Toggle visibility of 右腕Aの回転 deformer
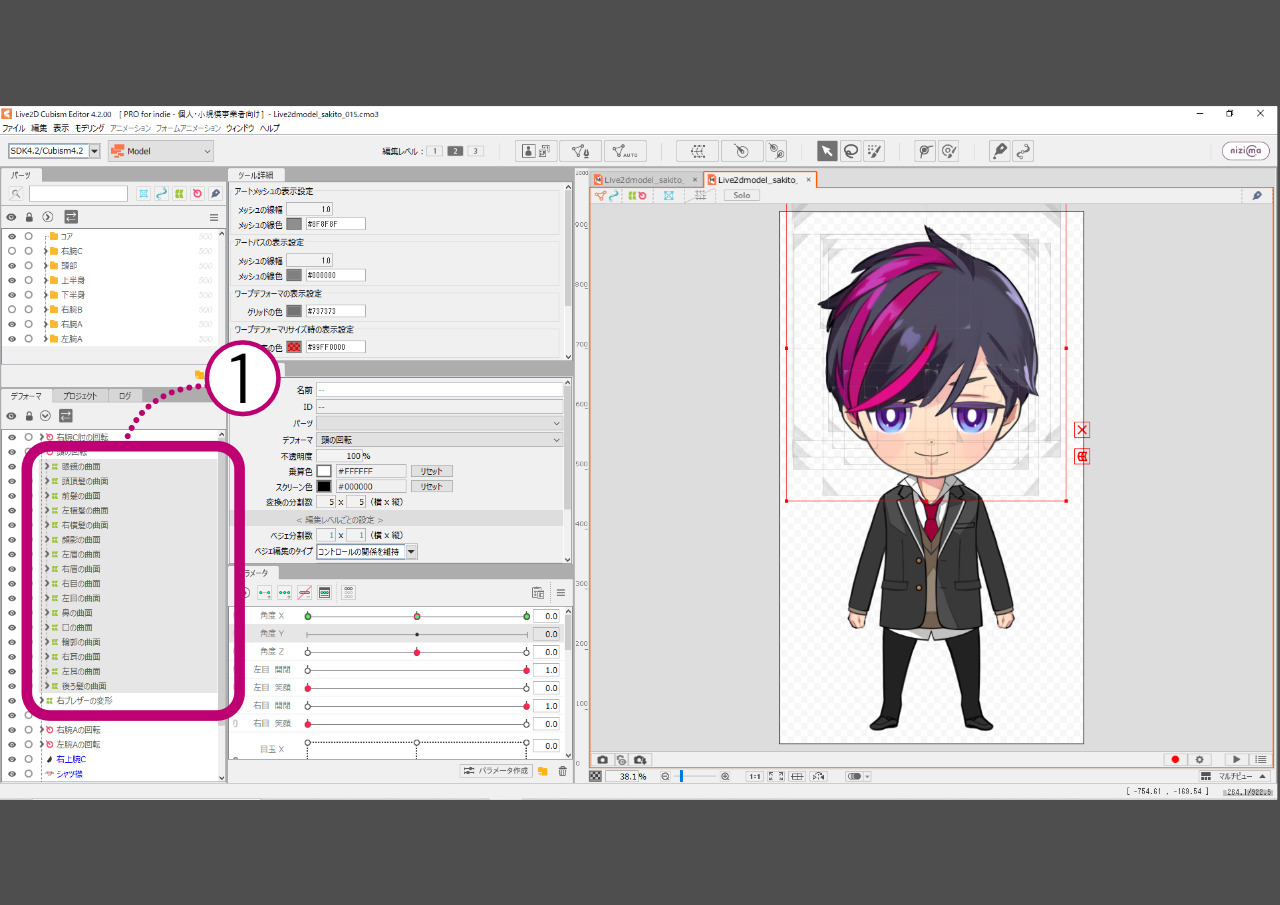This screenshot has width=1280, height=905. click(12, 730)
